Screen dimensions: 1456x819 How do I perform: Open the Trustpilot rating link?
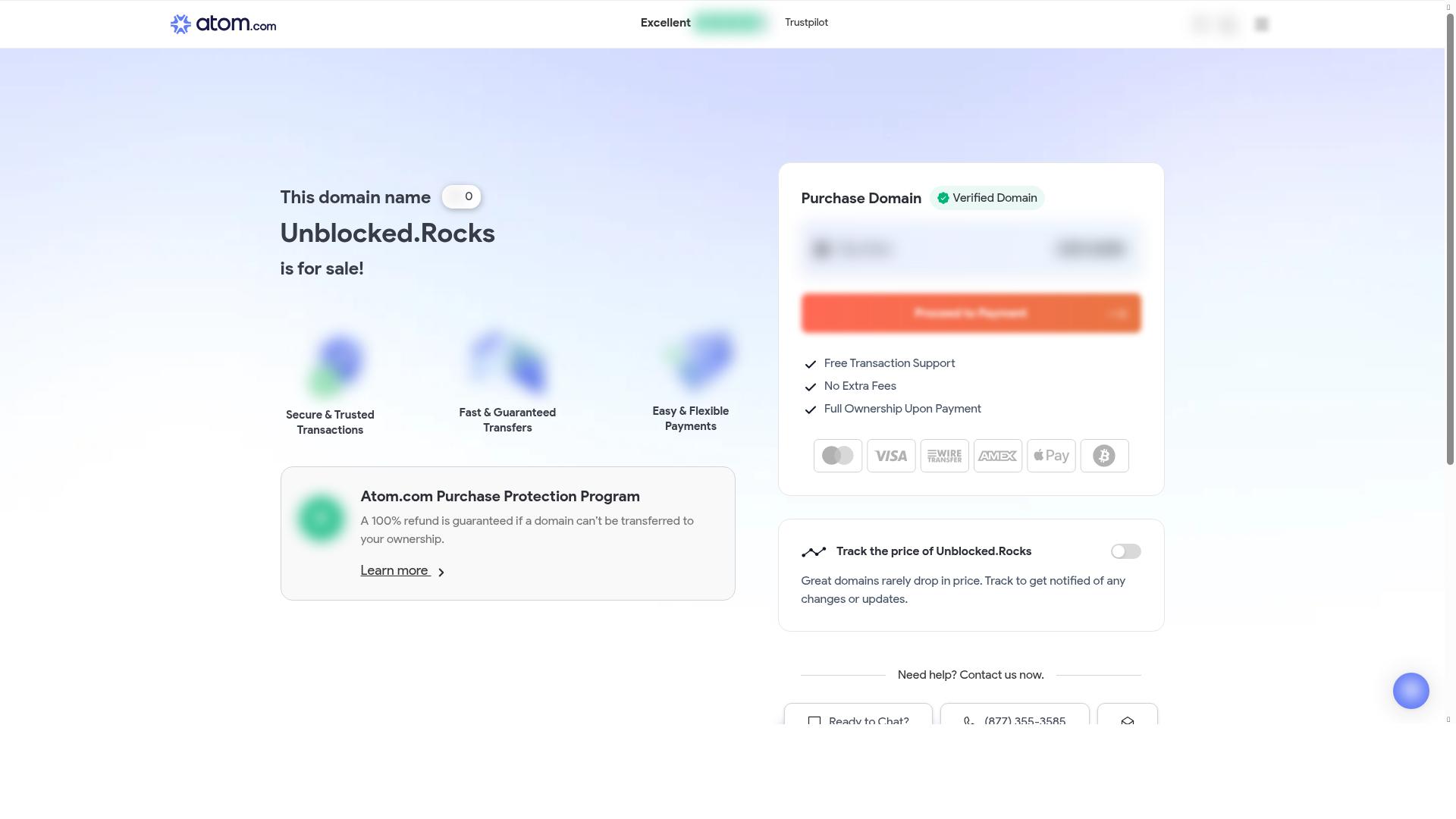point(806,23)
